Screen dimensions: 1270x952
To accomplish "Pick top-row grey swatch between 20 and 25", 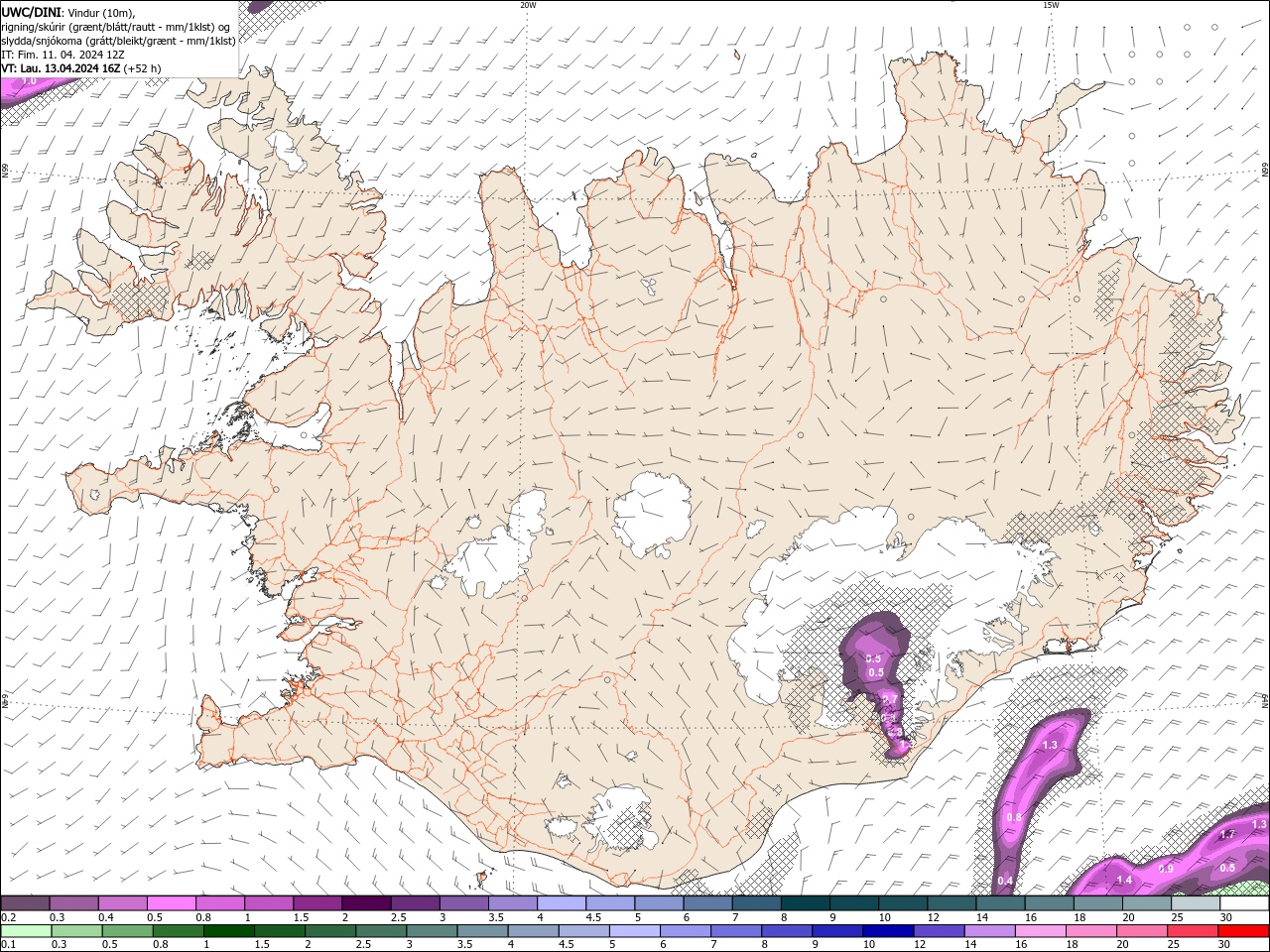I will (1146, 903).
